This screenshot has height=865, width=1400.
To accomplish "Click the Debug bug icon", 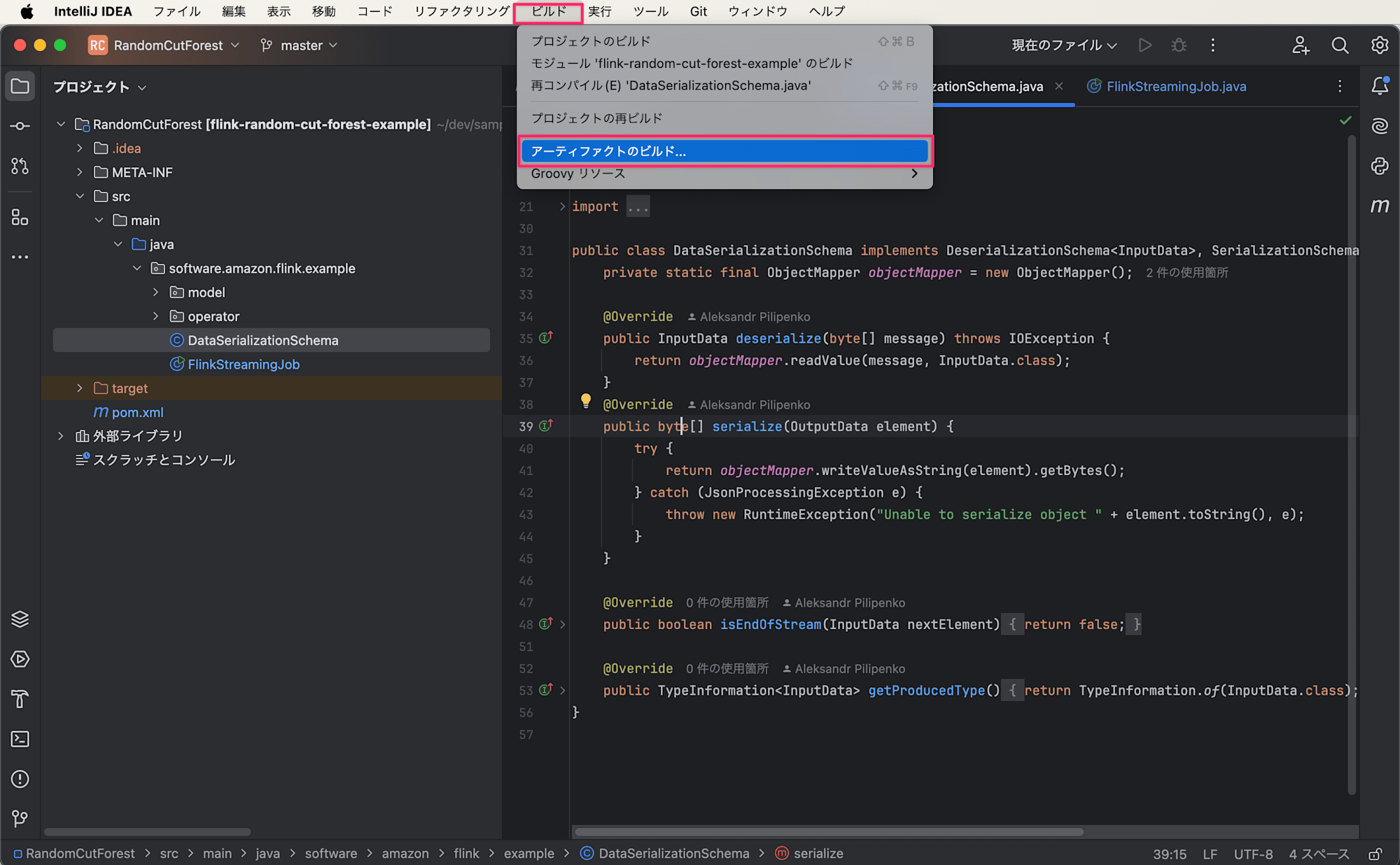I will (x=1179, y=45).
